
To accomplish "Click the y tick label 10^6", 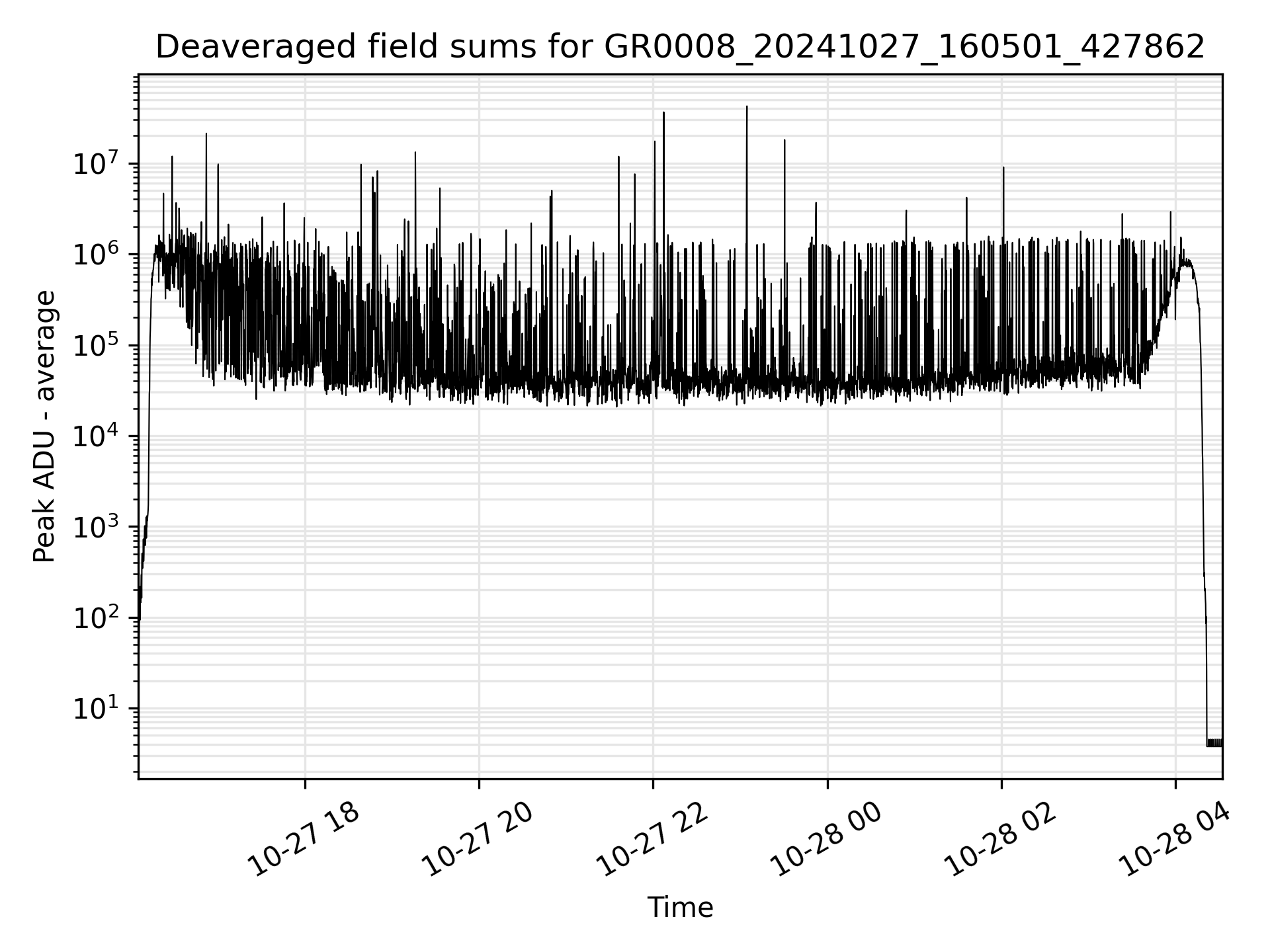I will 97,253.
